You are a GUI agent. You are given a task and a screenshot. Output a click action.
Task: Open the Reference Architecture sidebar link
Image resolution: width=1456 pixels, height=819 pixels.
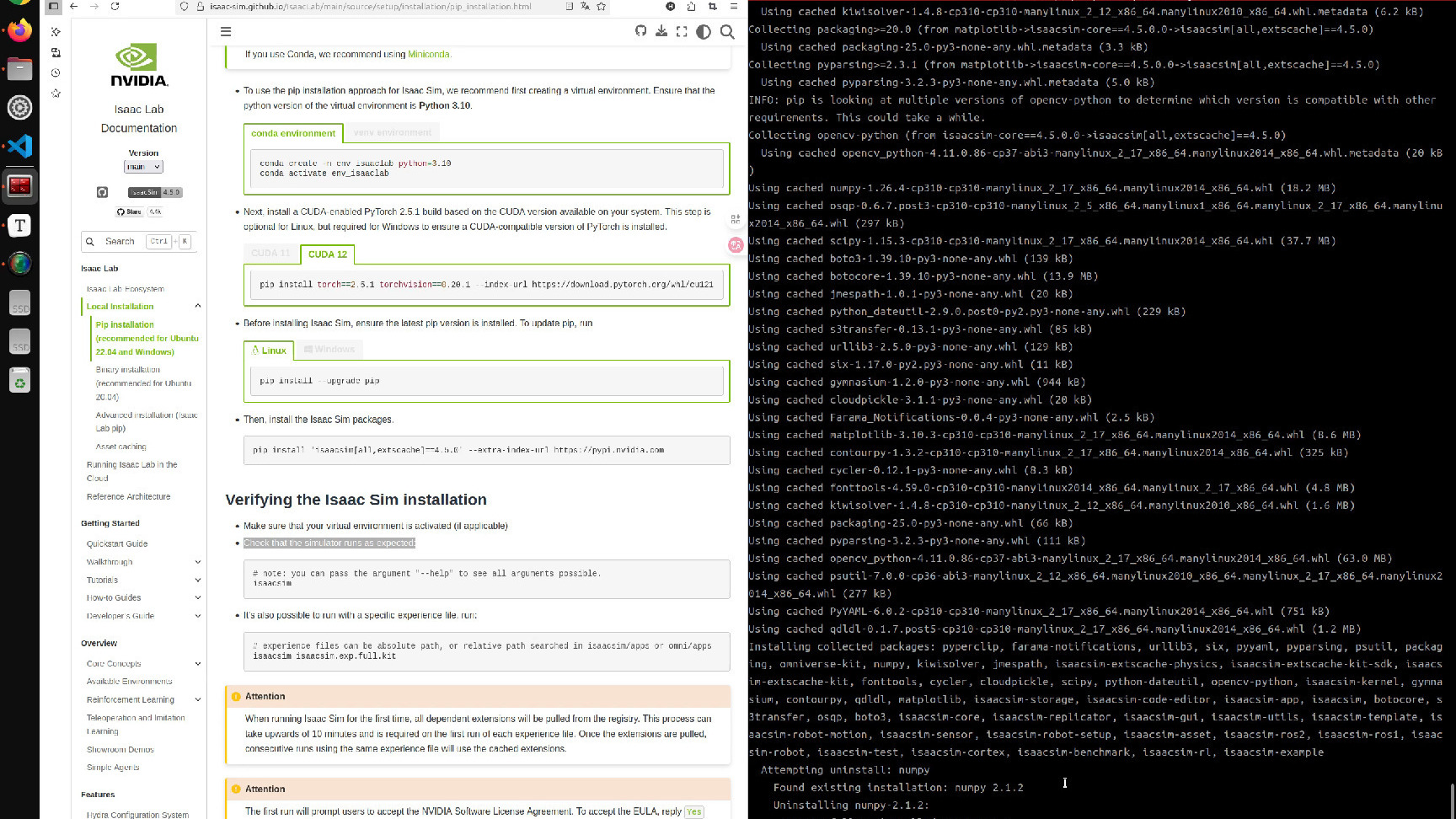(128, 496)
